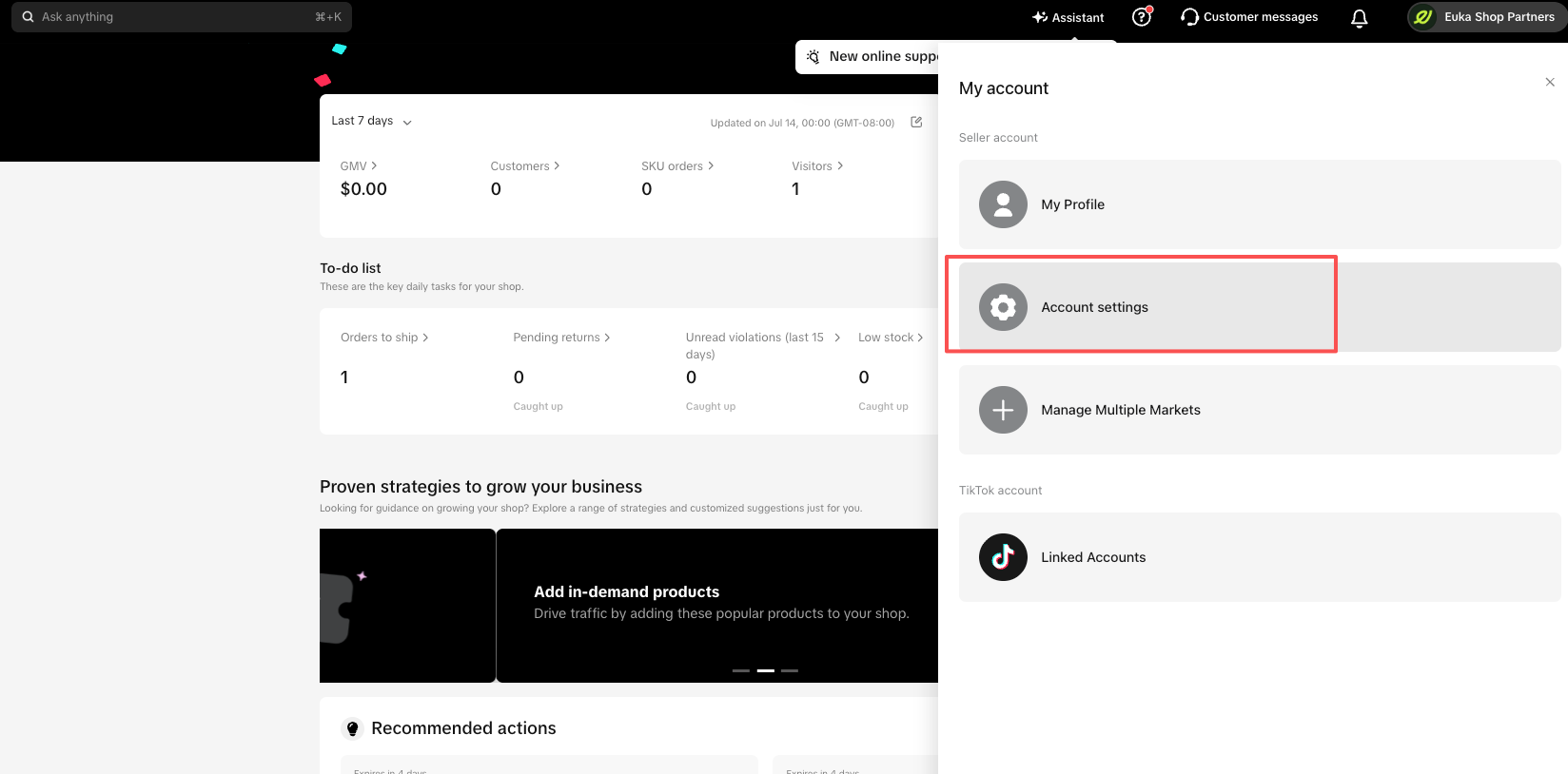Viewport: 1568px width, 774px height.
Task: Select My Profile option
Action: pyautogui.click(x=1260, y=204)
